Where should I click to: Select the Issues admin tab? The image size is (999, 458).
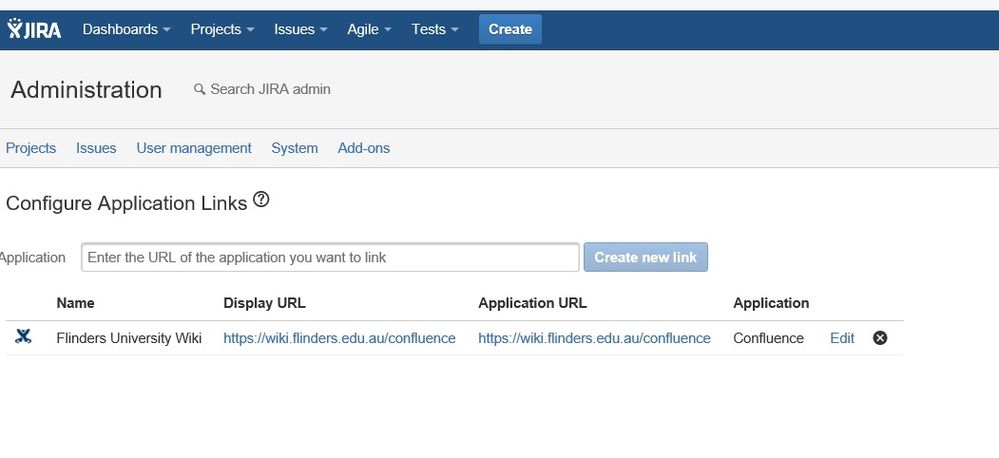tap(96, 148)
